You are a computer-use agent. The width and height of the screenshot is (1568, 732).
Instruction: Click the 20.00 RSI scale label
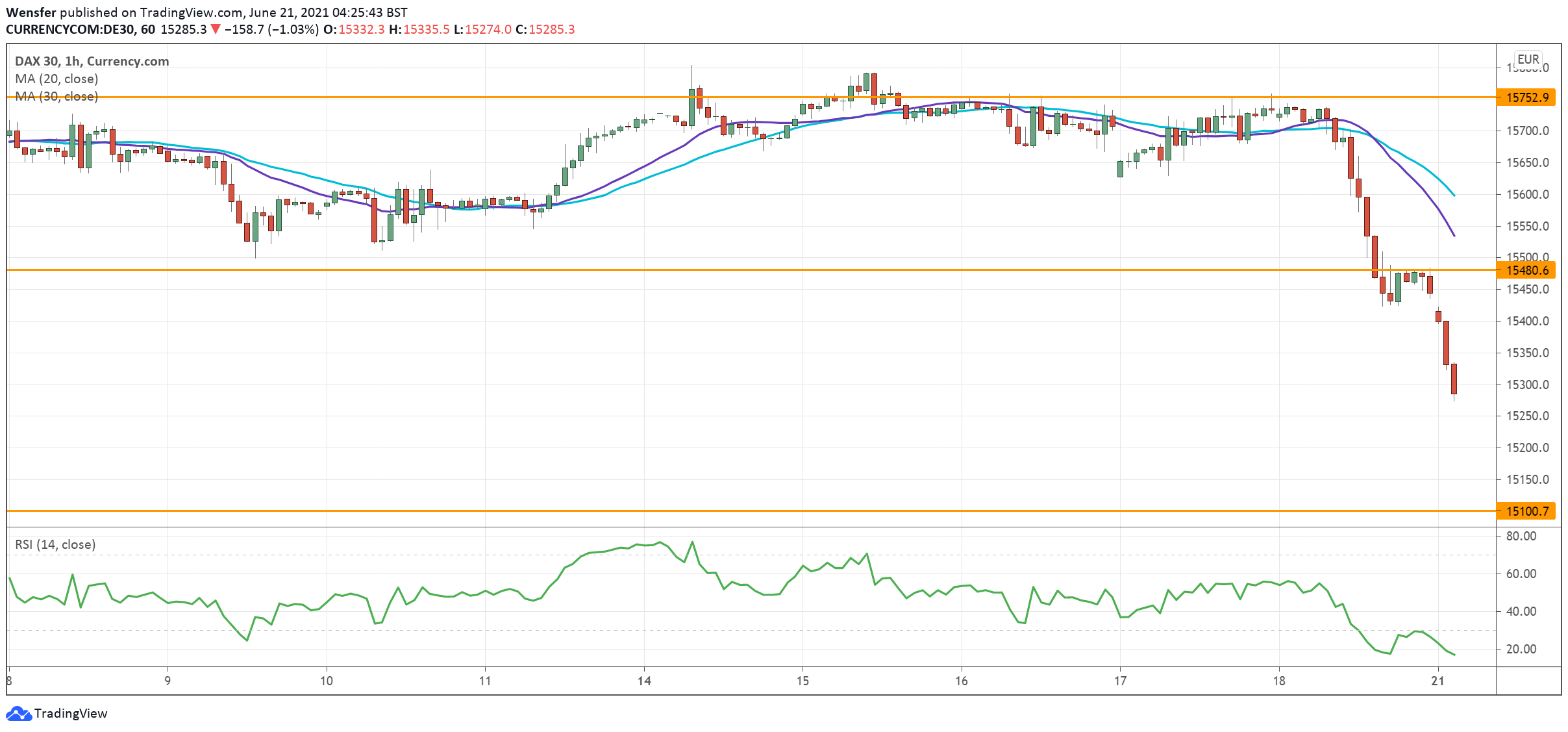click(x=1521, y=649)
